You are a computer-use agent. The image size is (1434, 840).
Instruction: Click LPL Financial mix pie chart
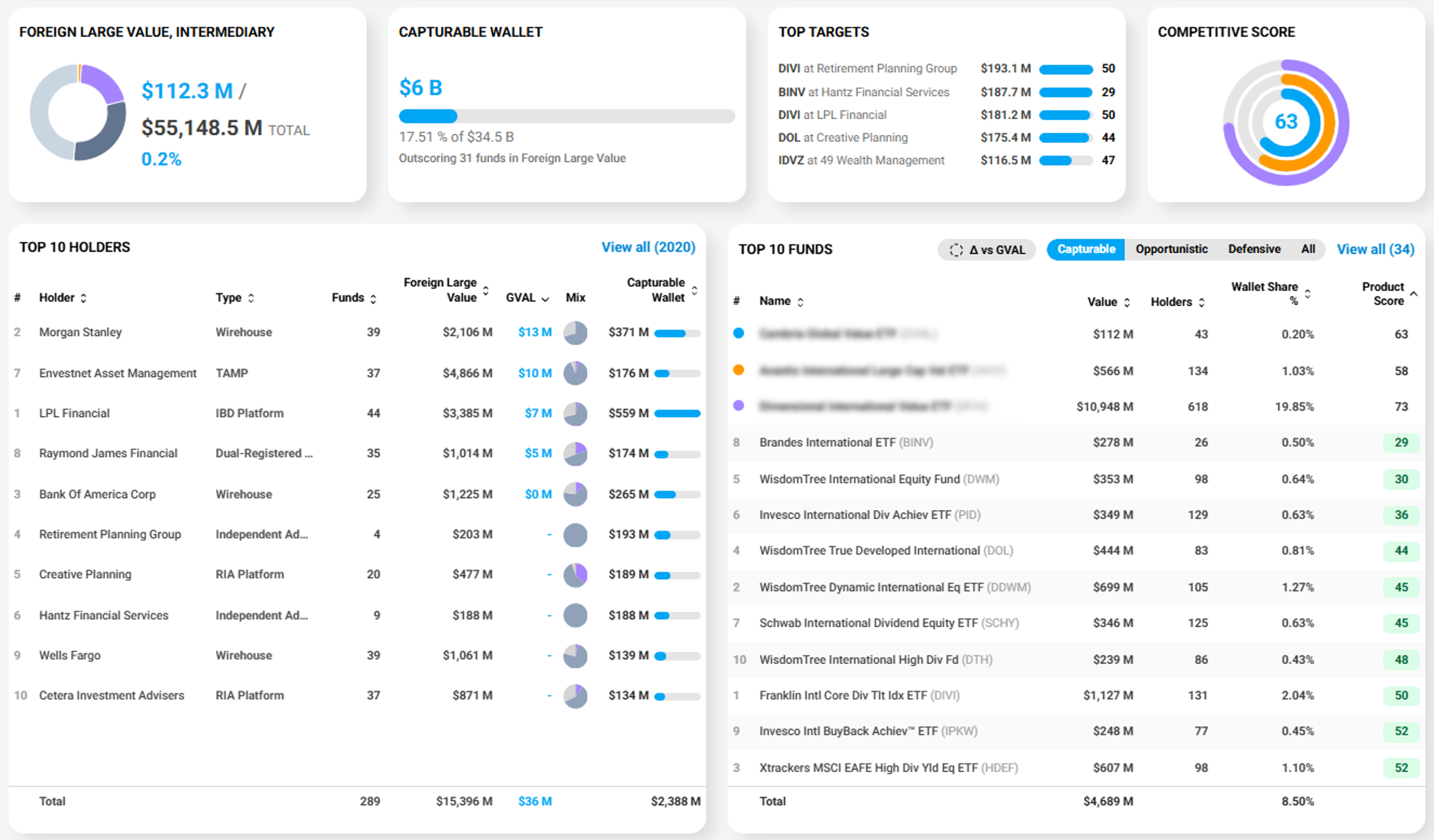coord(575,414)
